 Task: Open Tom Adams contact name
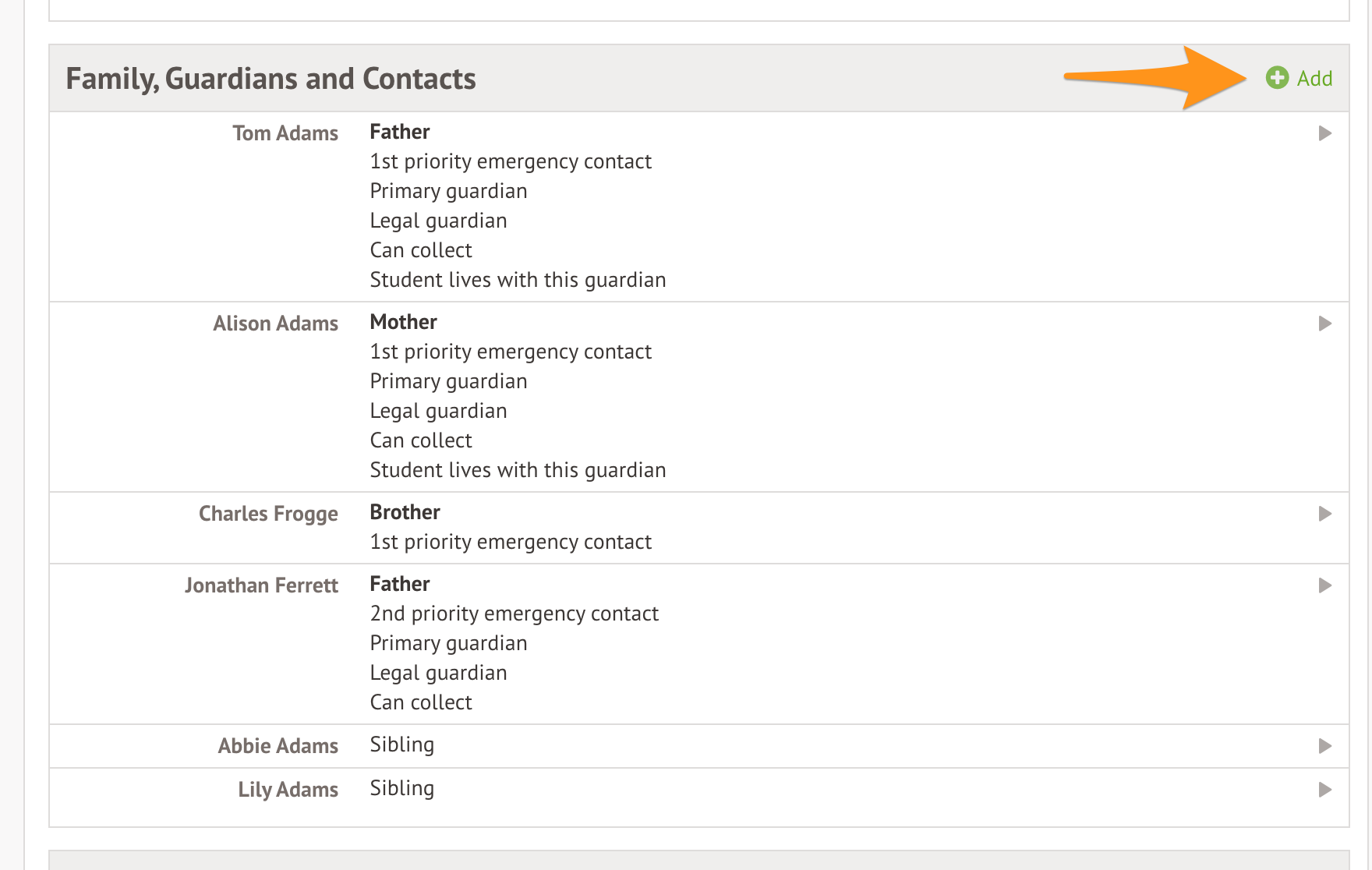pyautogui.click(x=285, y=133)
